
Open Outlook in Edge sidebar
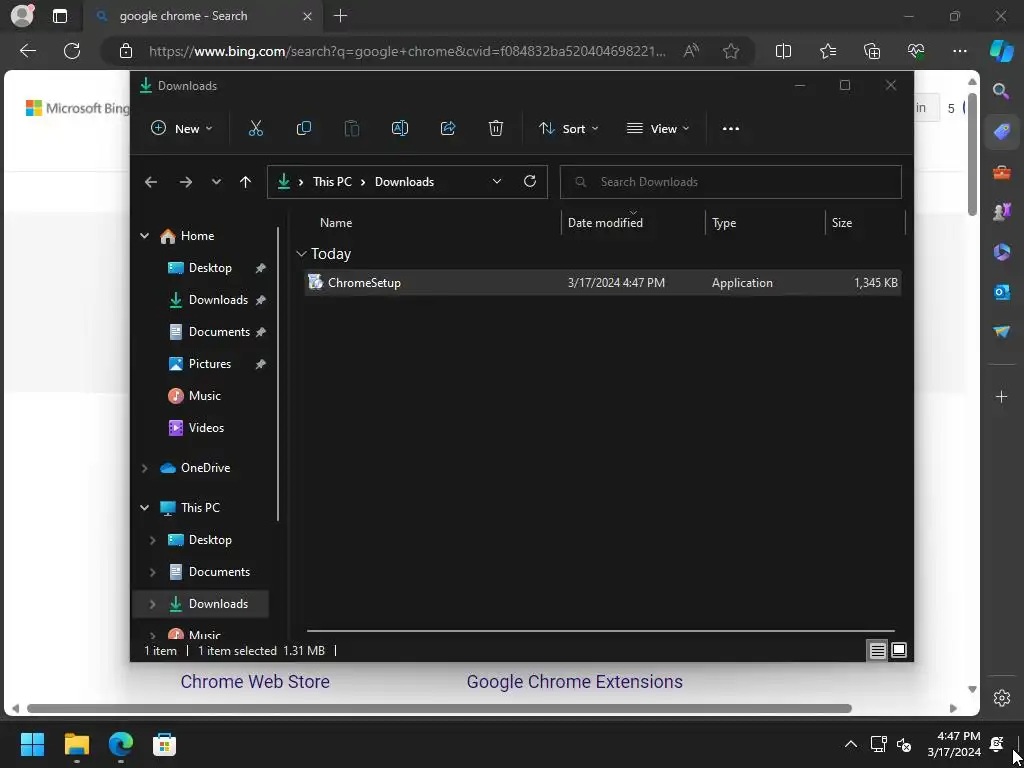coord(1001,292)
